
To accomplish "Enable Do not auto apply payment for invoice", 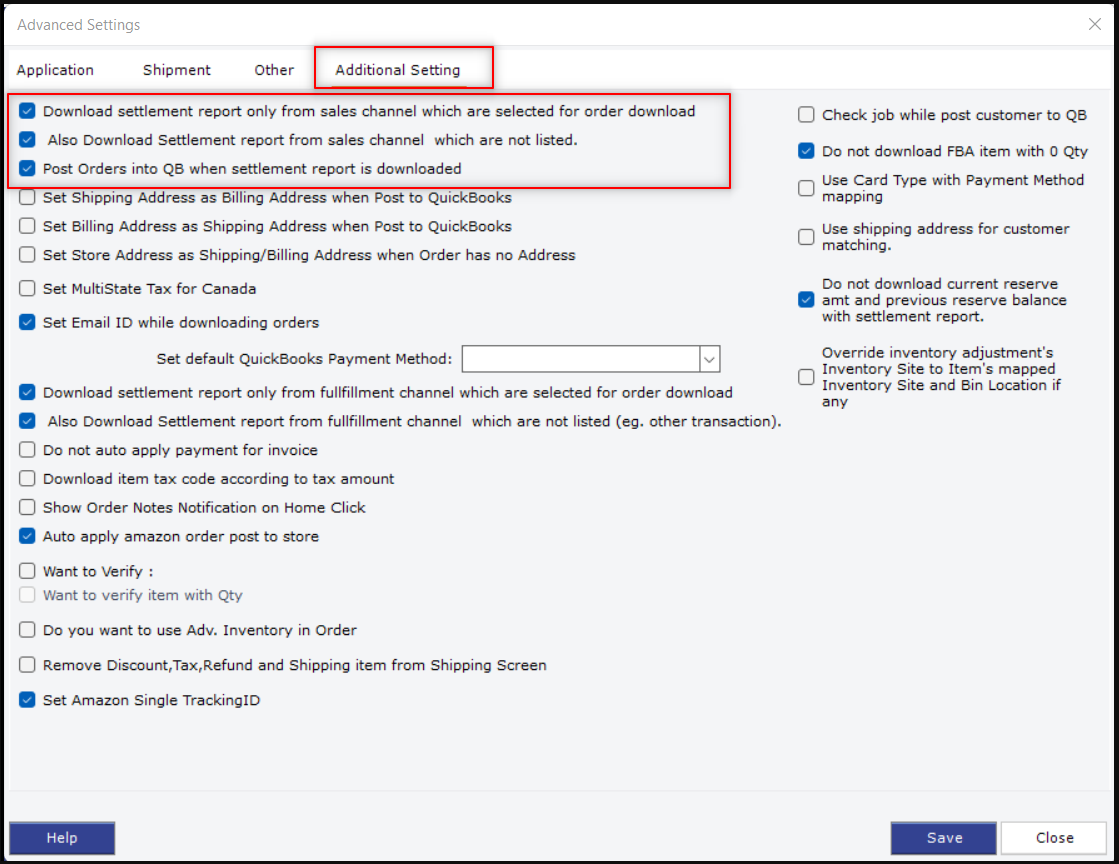I will [27, 450].
